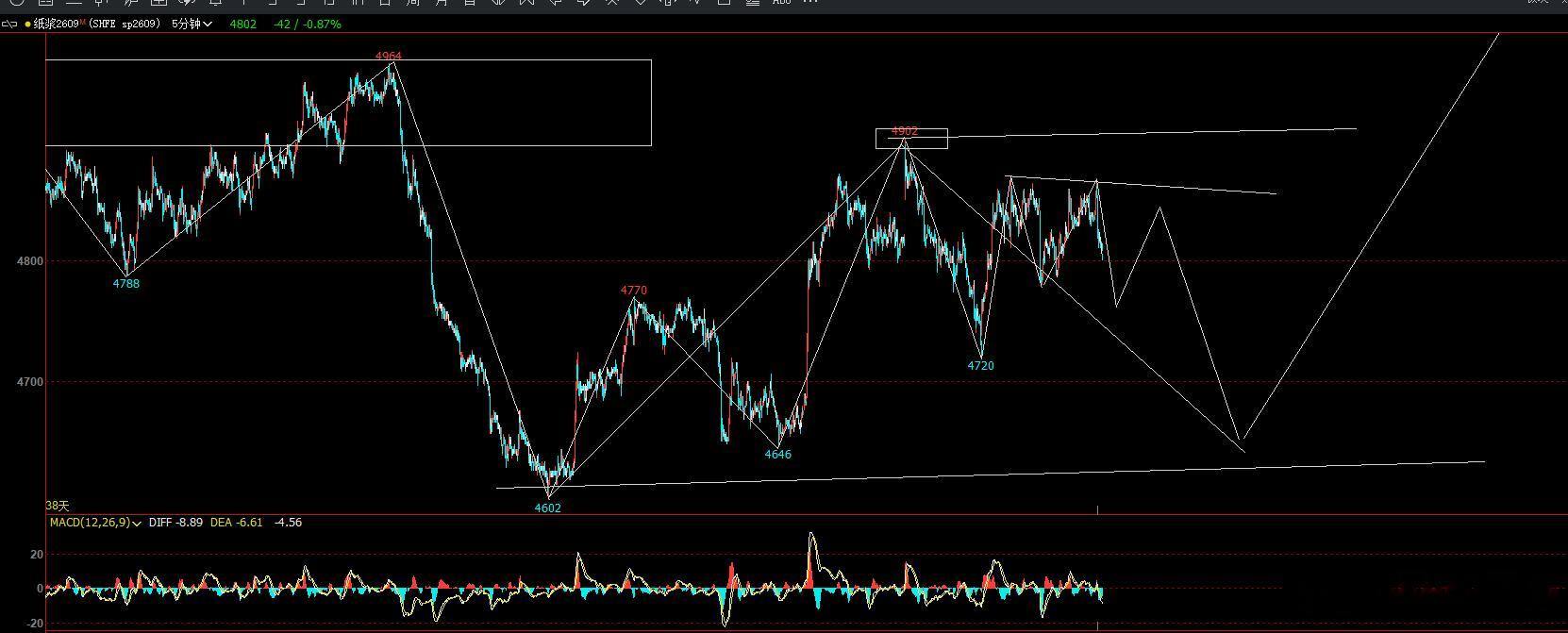The width and height of the screenshot is (1568, 633).
Task: Click the MACD axis label 20
Action: (x=37, y=555)
